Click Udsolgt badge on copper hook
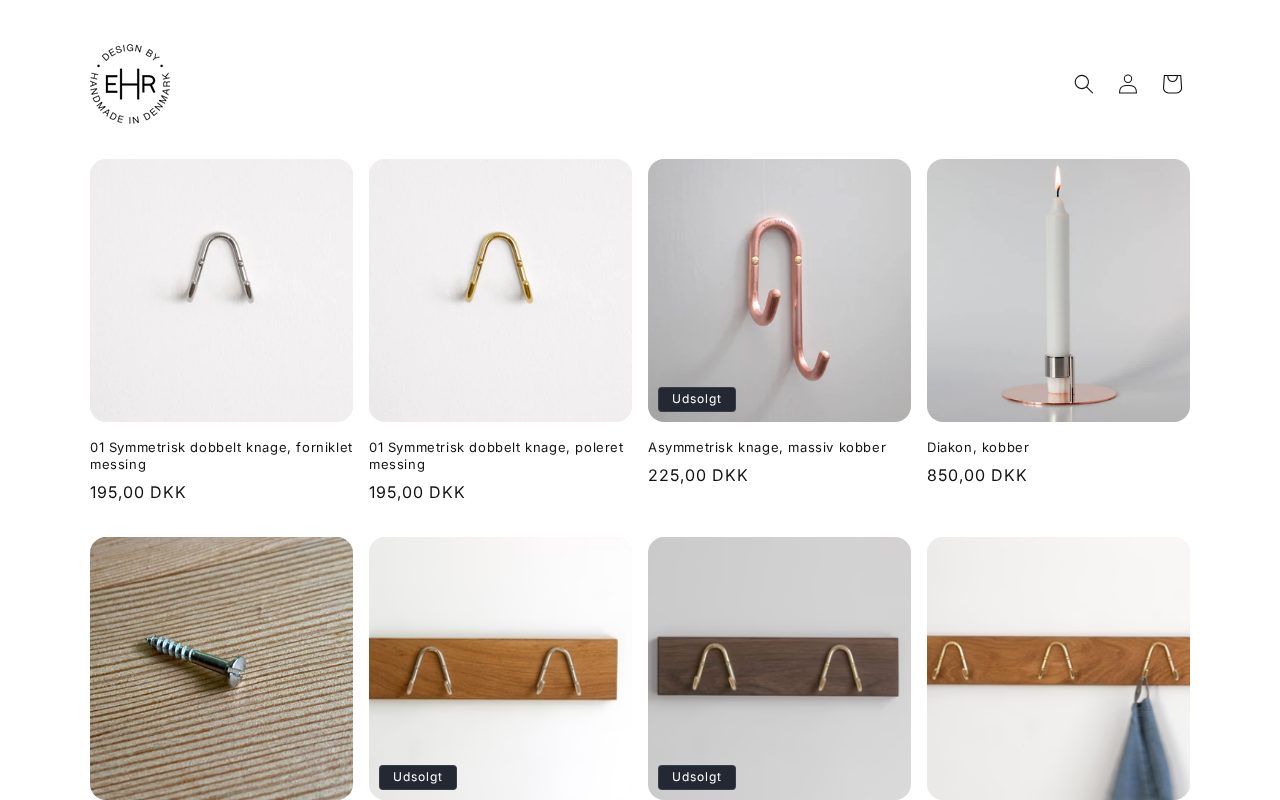The height and width of the screenshot is (800, 1280). (697, 399)
